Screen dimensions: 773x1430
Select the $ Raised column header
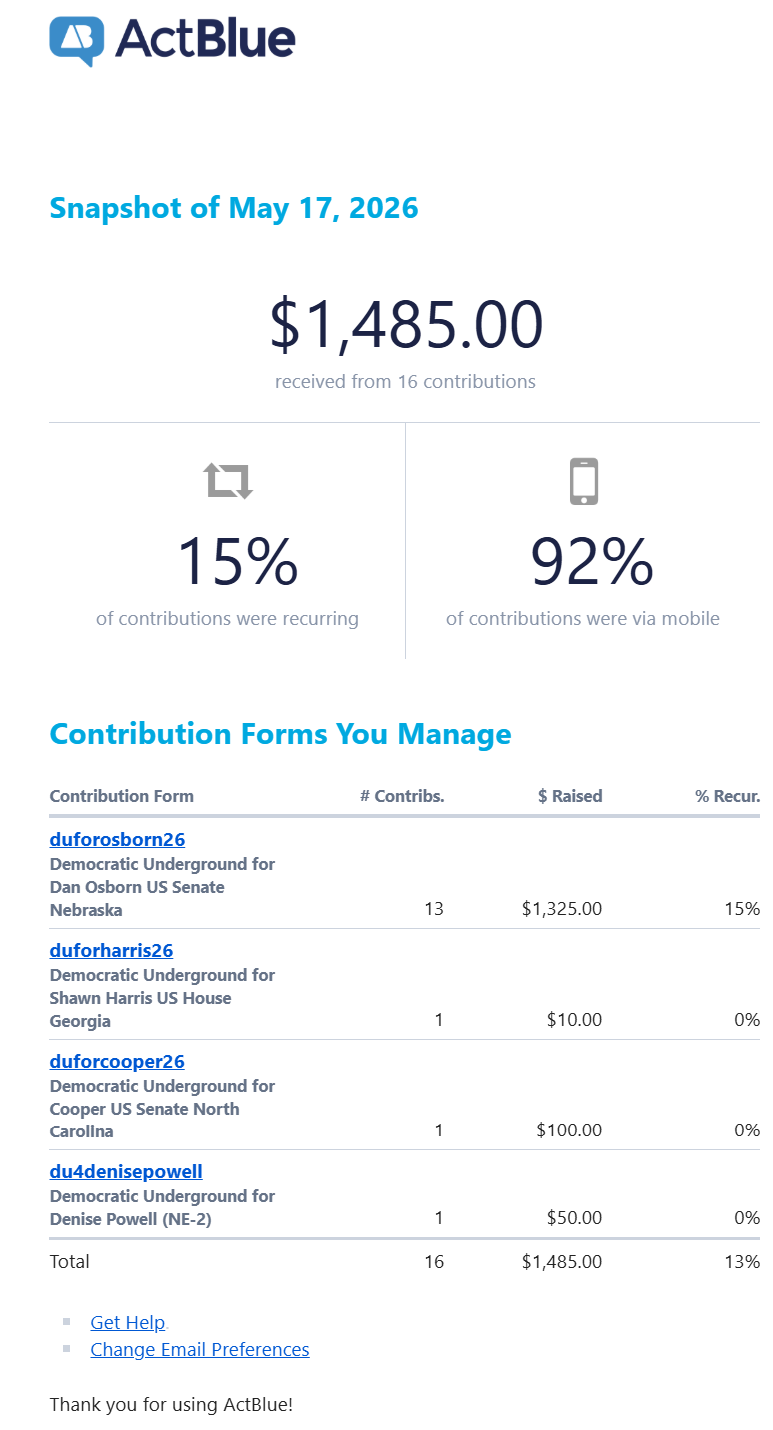(570, 797)
